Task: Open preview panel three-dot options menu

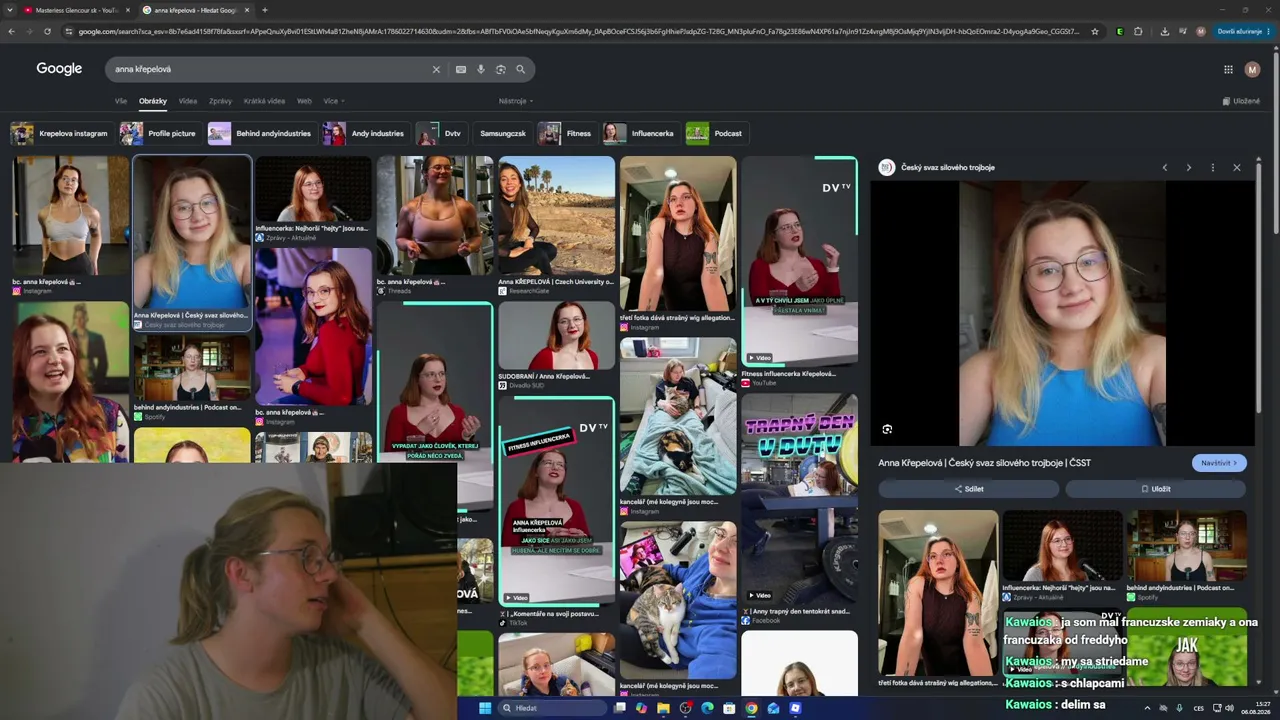Action: tap(1212, 167)
